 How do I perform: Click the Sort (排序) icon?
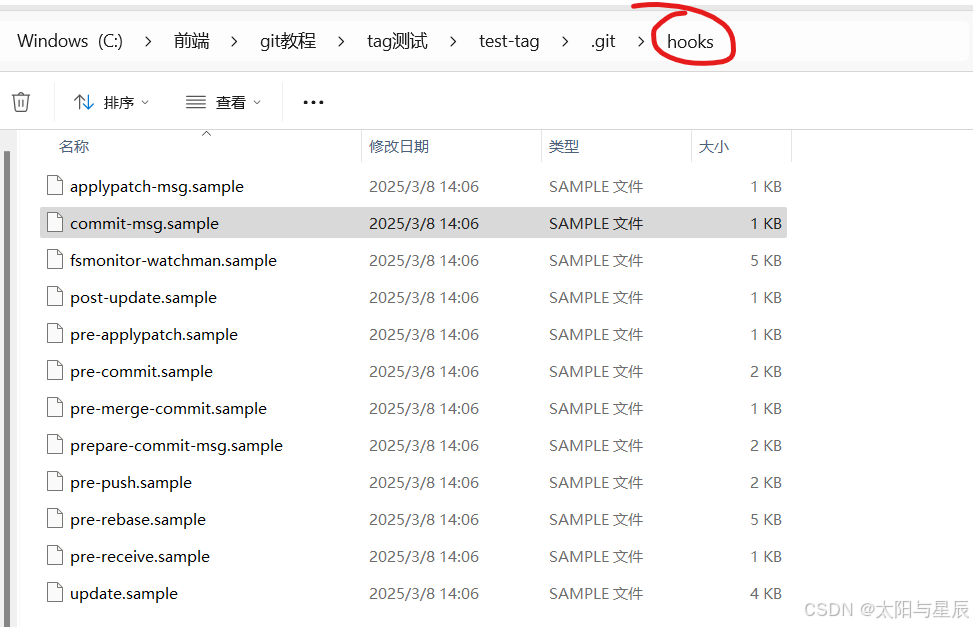point(81,101)
